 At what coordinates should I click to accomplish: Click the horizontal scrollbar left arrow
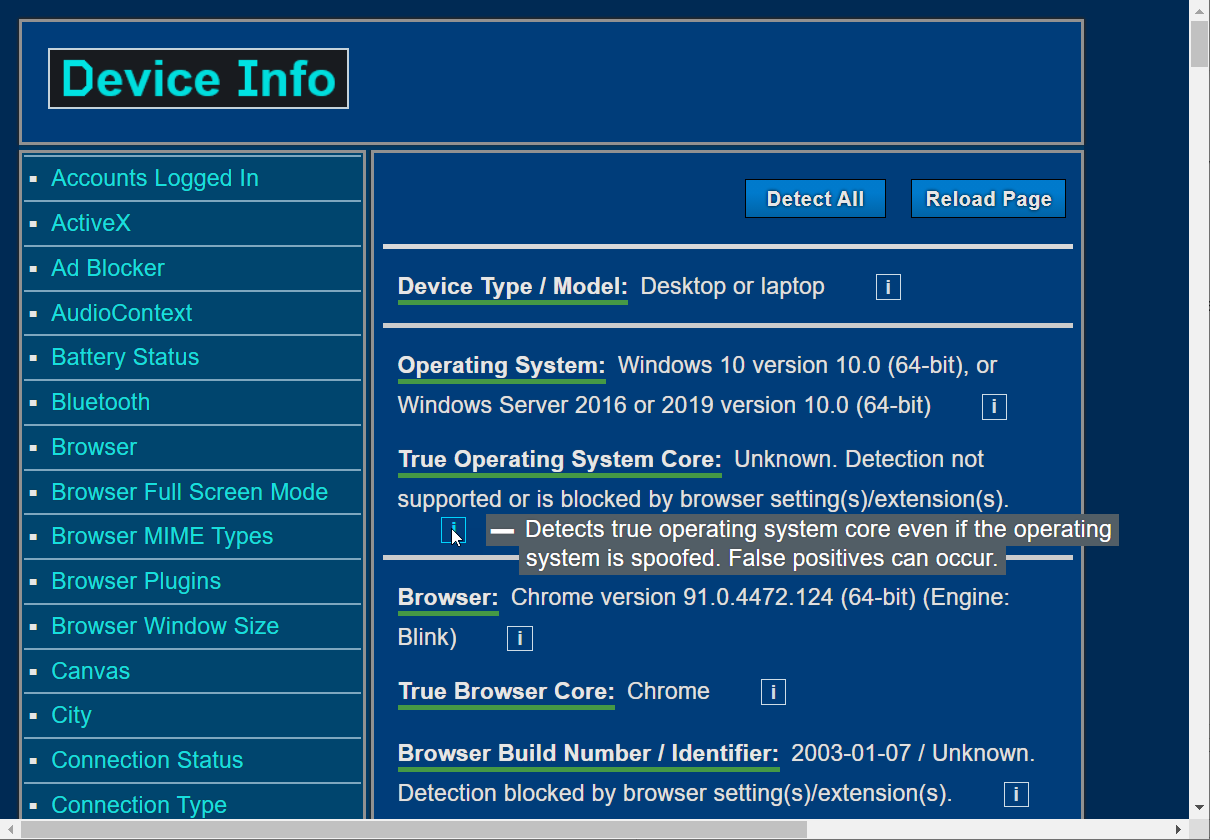[10, 830]
